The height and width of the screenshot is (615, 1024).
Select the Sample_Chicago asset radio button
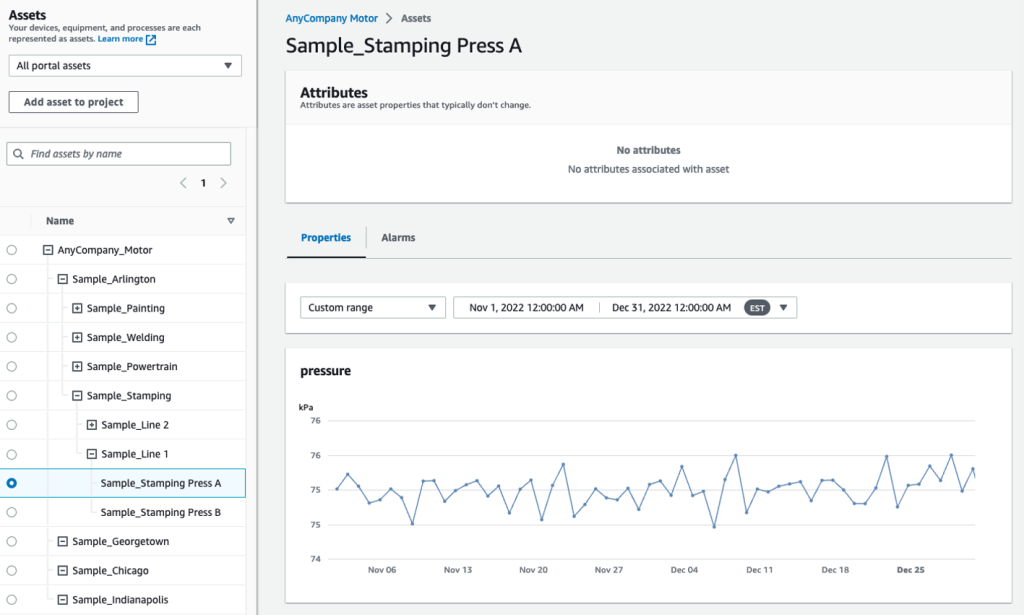(11, 570)
